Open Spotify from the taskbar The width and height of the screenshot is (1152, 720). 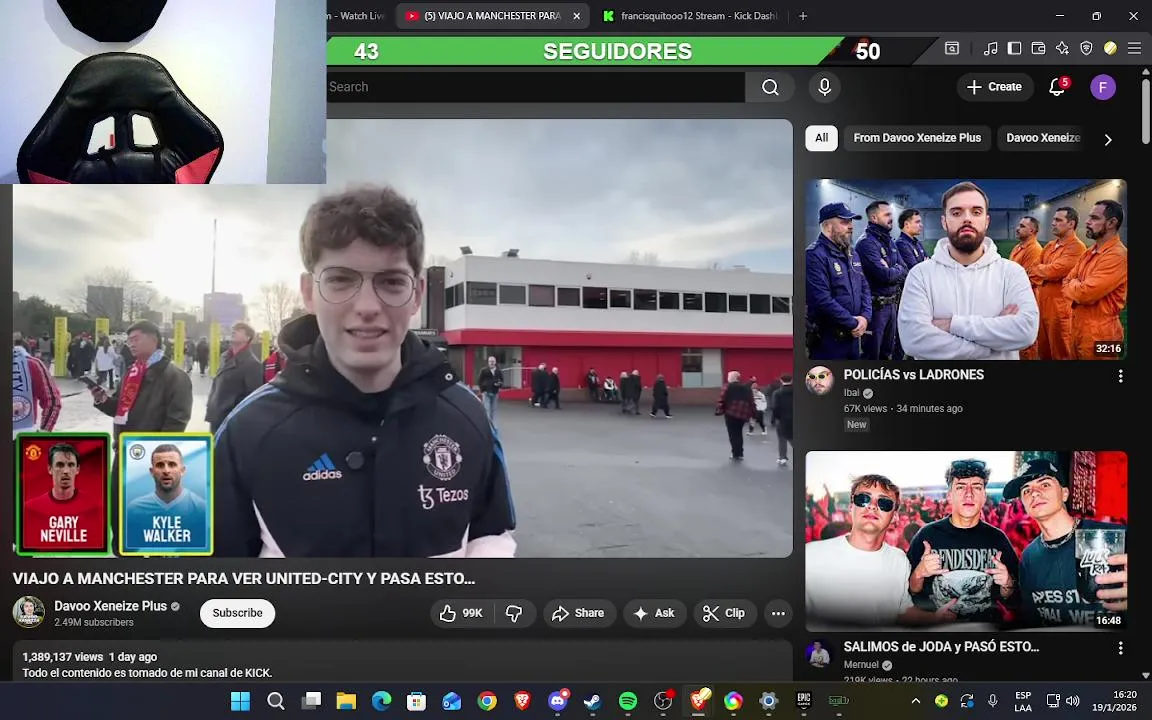click(628, 701)
